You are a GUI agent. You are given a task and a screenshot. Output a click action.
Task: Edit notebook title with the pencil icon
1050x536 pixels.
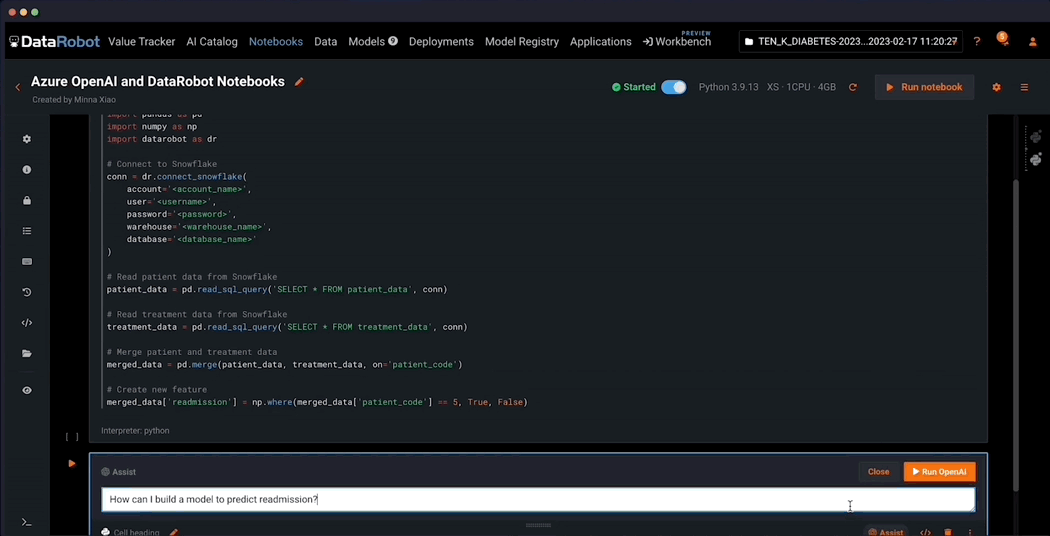299,82
